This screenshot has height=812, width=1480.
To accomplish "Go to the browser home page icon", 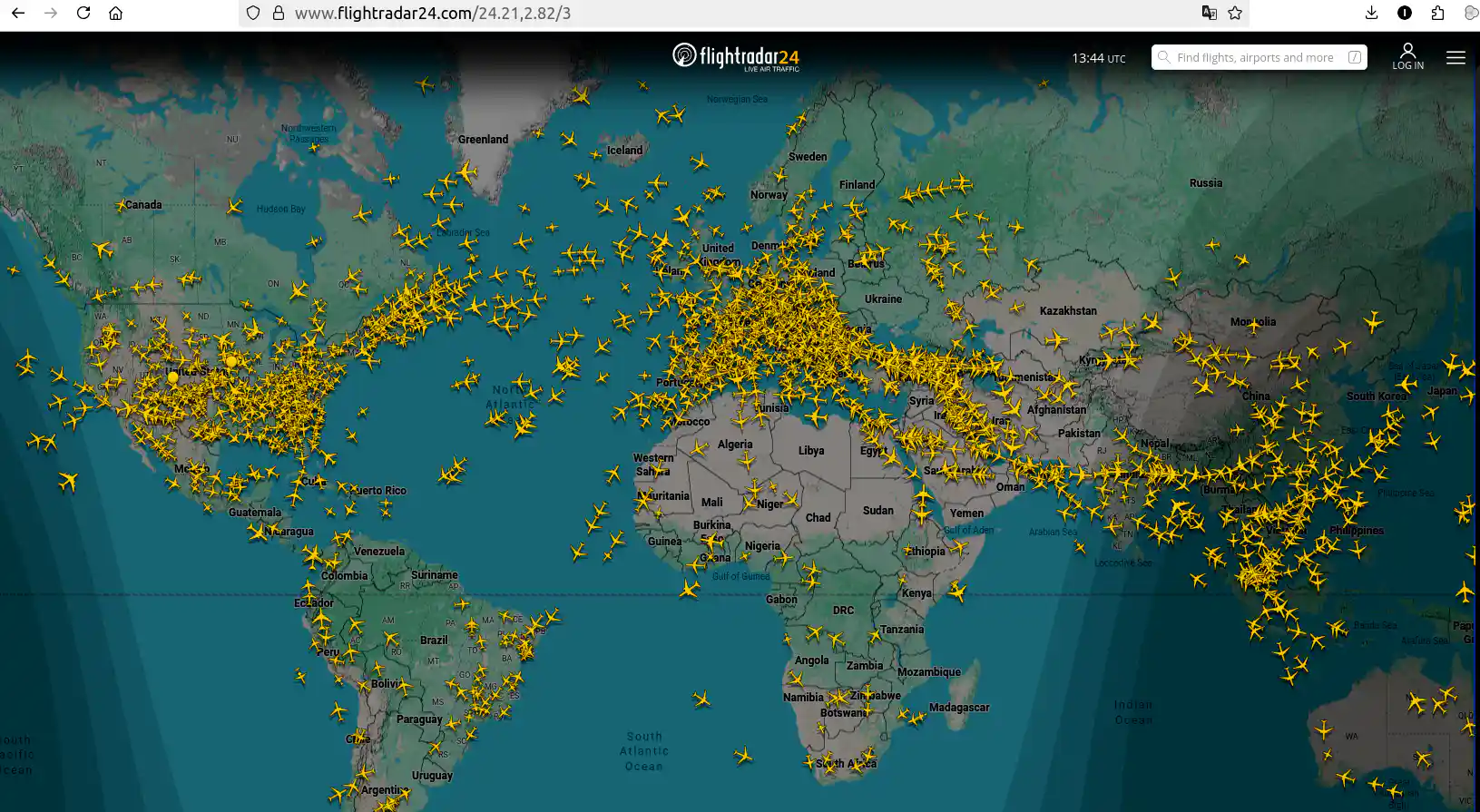I will [x=115, y=13].
